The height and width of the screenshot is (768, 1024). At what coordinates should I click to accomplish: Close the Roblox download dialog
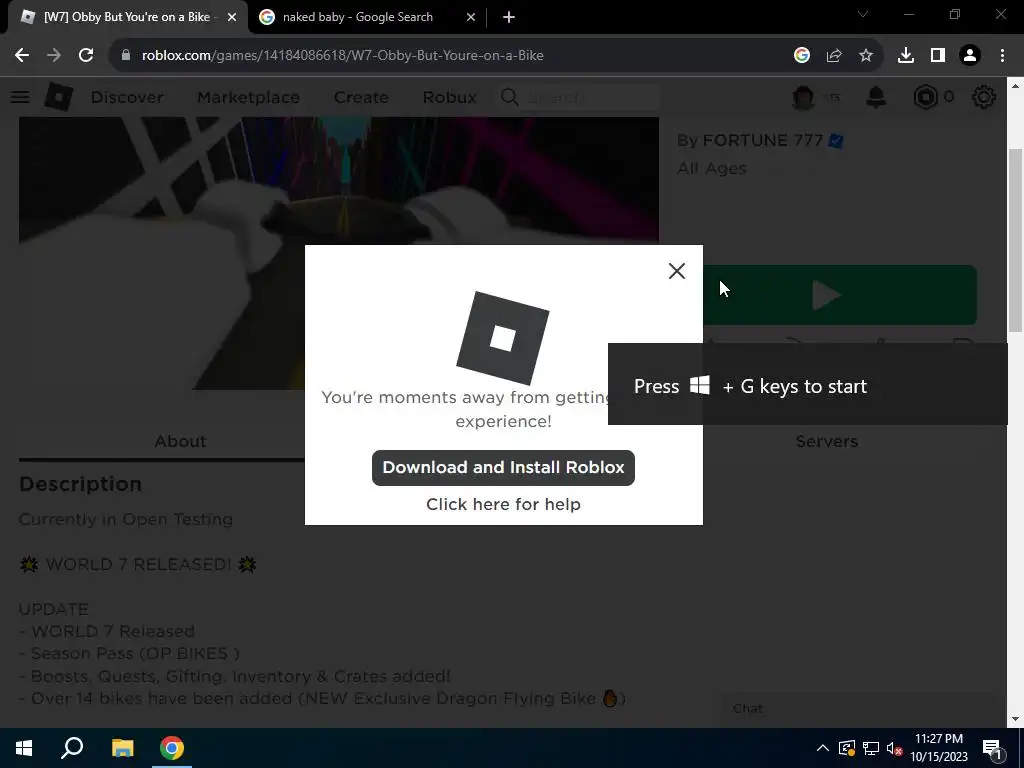click(677, 271)
